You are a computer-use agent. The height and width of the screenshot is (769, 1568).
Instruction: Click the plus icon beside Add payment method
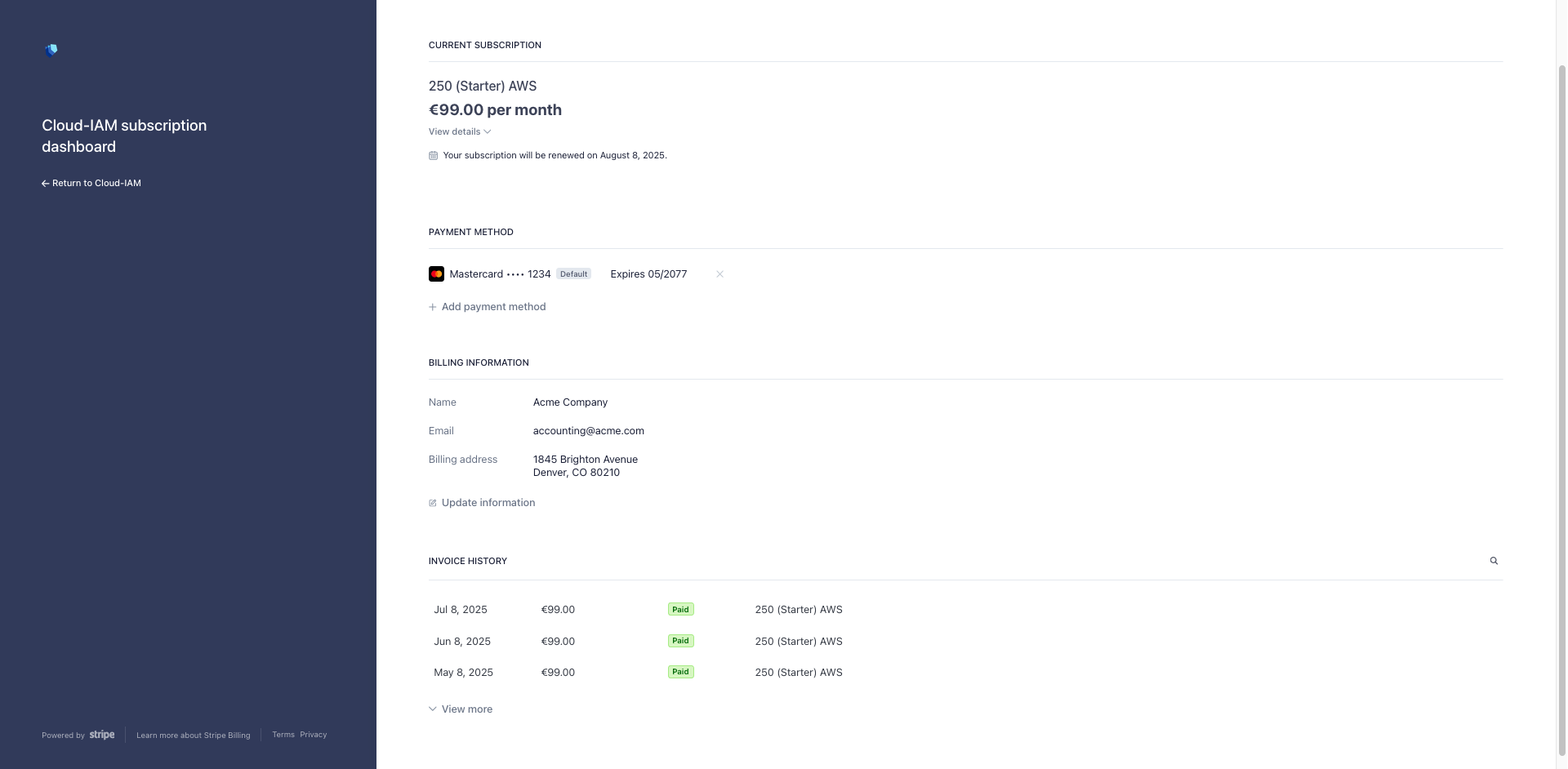433,307
